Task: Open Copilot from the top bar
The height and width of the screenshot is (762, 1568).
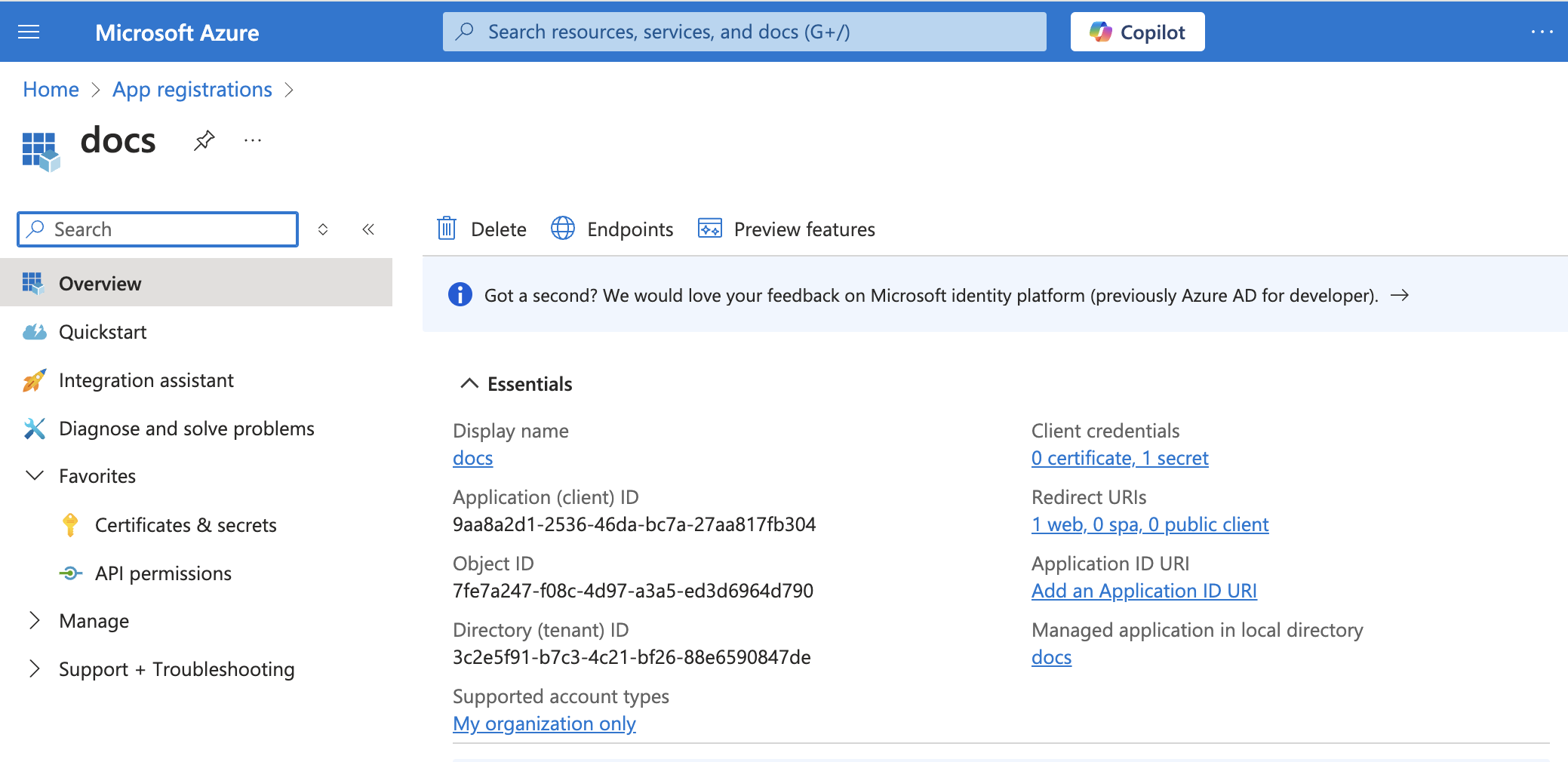Action: pos(1137,32)
